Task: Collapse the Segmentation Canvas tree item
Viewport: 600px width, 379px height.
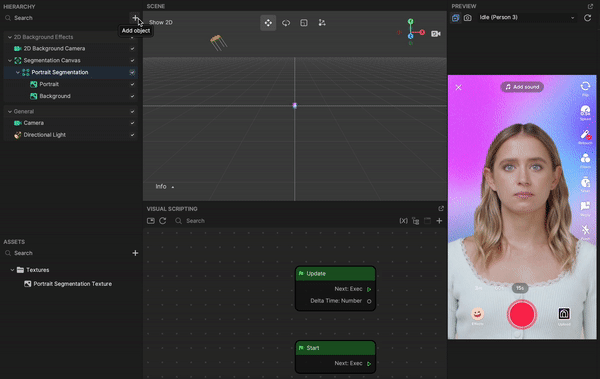Action: point(10,60)
